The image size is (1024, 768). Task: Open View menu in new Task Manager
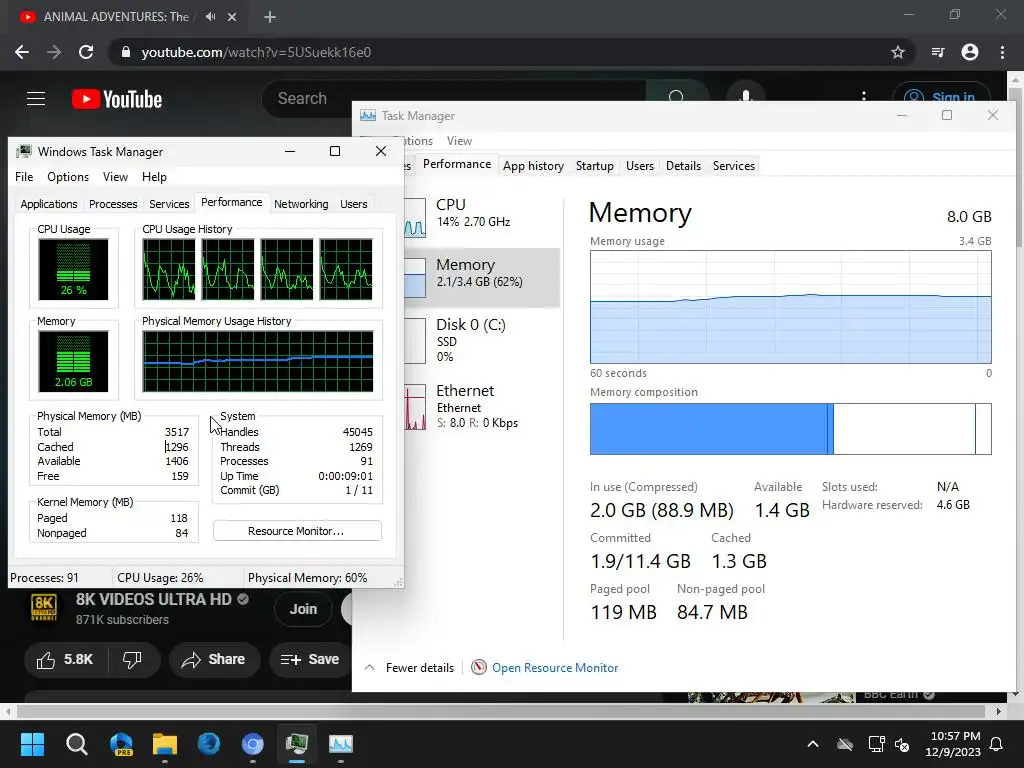pos(459,141)
